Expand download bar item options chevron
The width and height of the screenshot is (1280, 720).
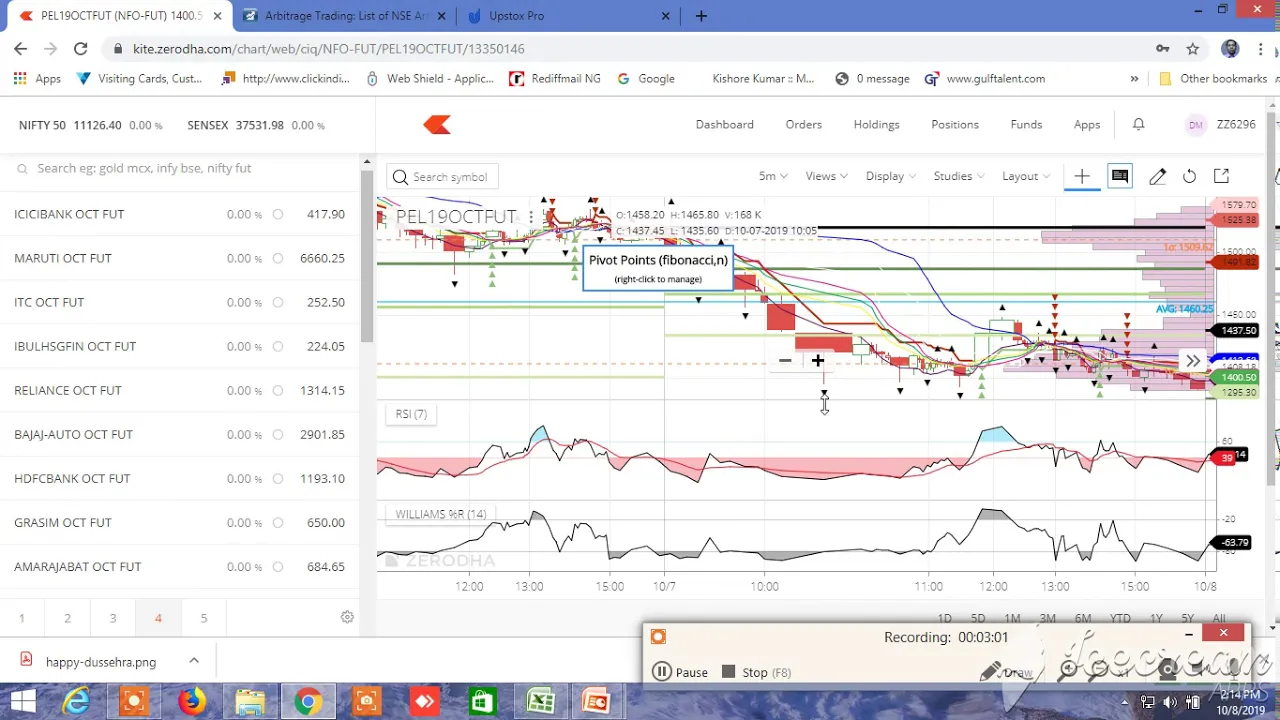[194, 661]
